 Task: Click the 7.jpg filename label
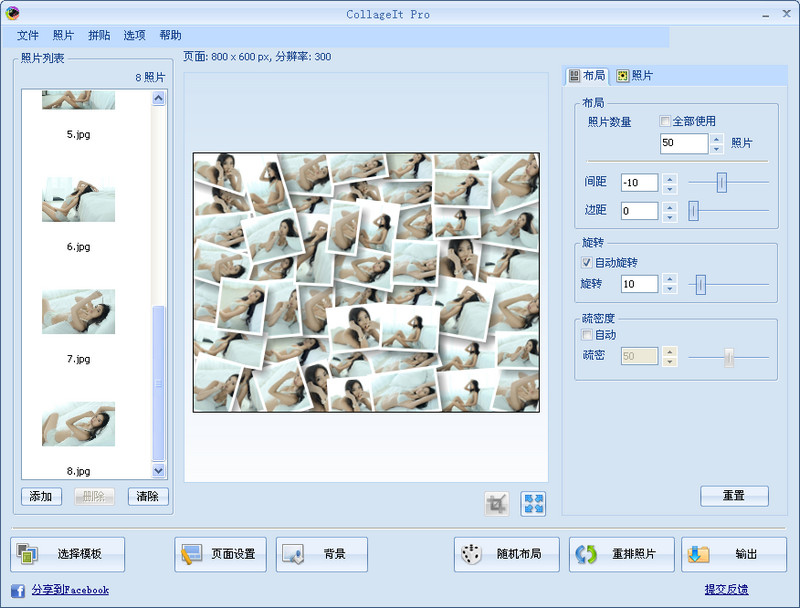[78, 359]
